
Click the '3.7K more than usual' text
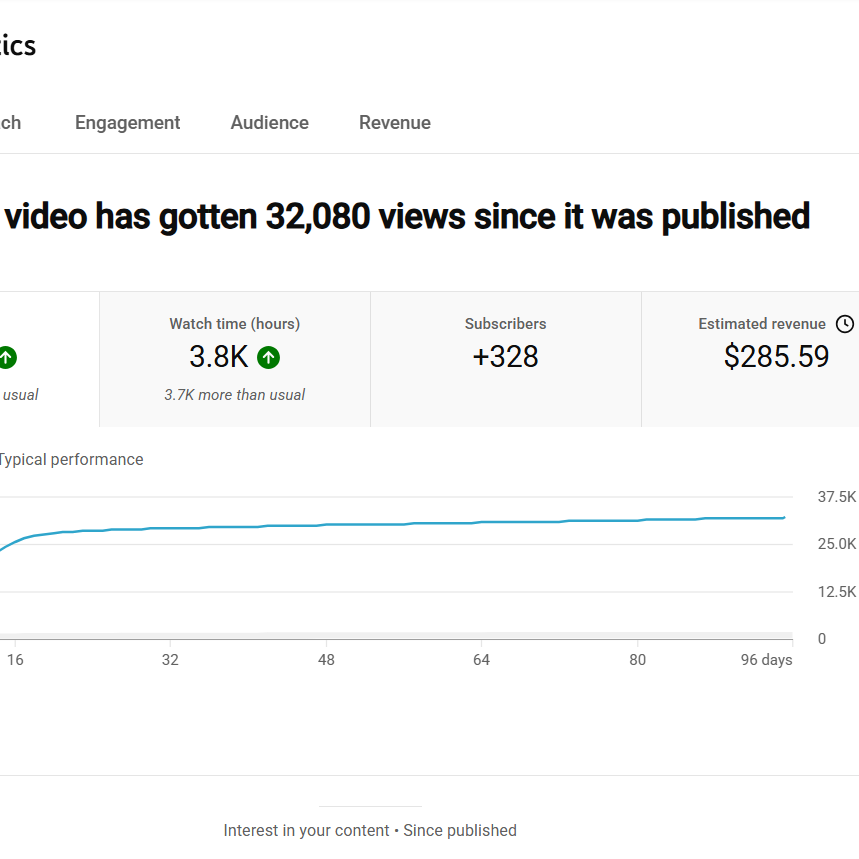point(234,395)
